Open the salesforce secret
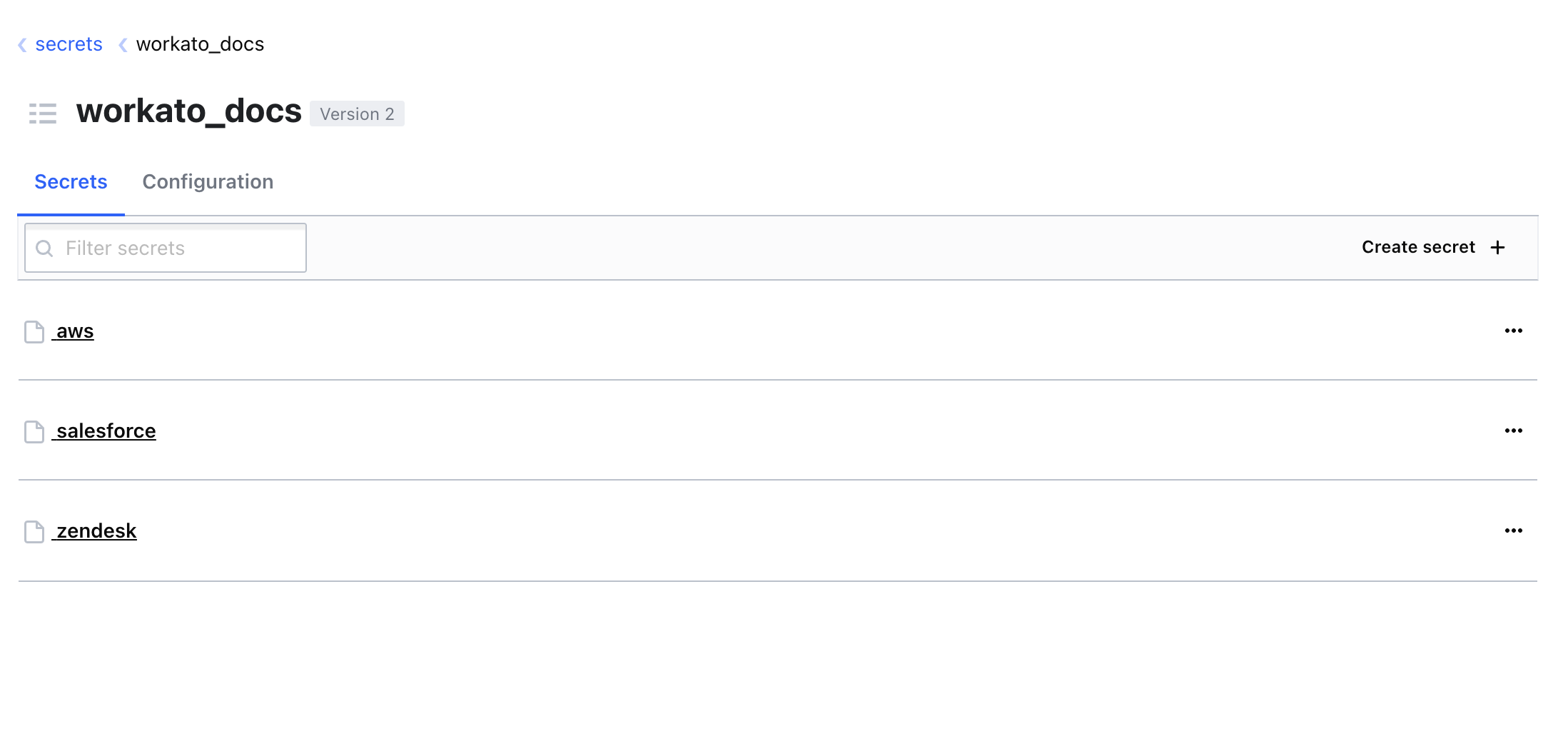This screenshot has height=734, width=1568. point(105,431)
